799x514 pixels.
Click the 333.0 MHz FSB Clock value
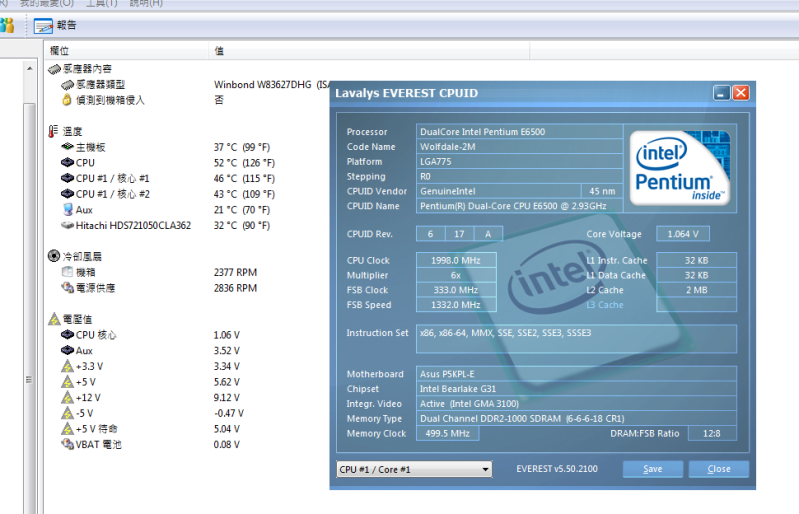456,290
